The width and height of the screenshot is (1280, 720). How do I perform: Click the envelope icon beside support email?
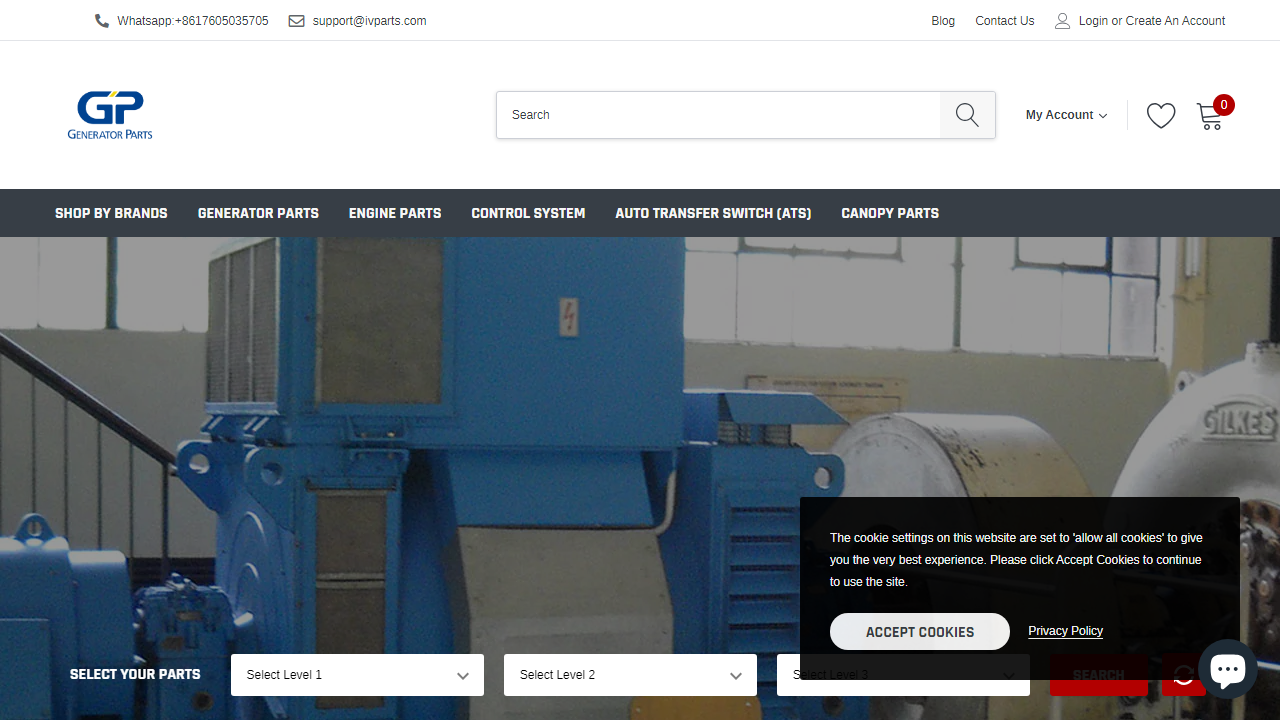(x=297, y=21)
